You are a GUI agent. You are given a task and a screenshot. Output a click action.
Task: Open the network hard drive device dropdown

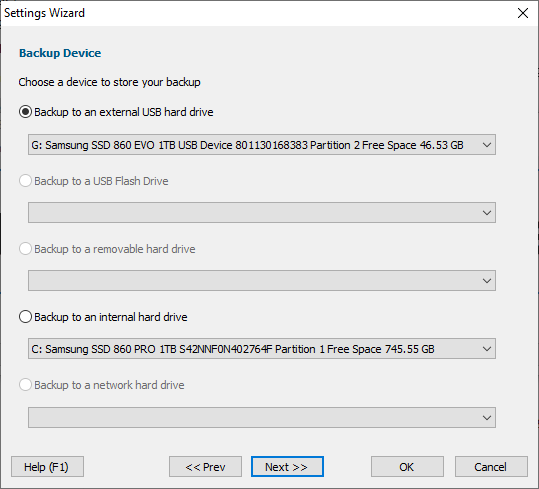[x=262, y=418]
